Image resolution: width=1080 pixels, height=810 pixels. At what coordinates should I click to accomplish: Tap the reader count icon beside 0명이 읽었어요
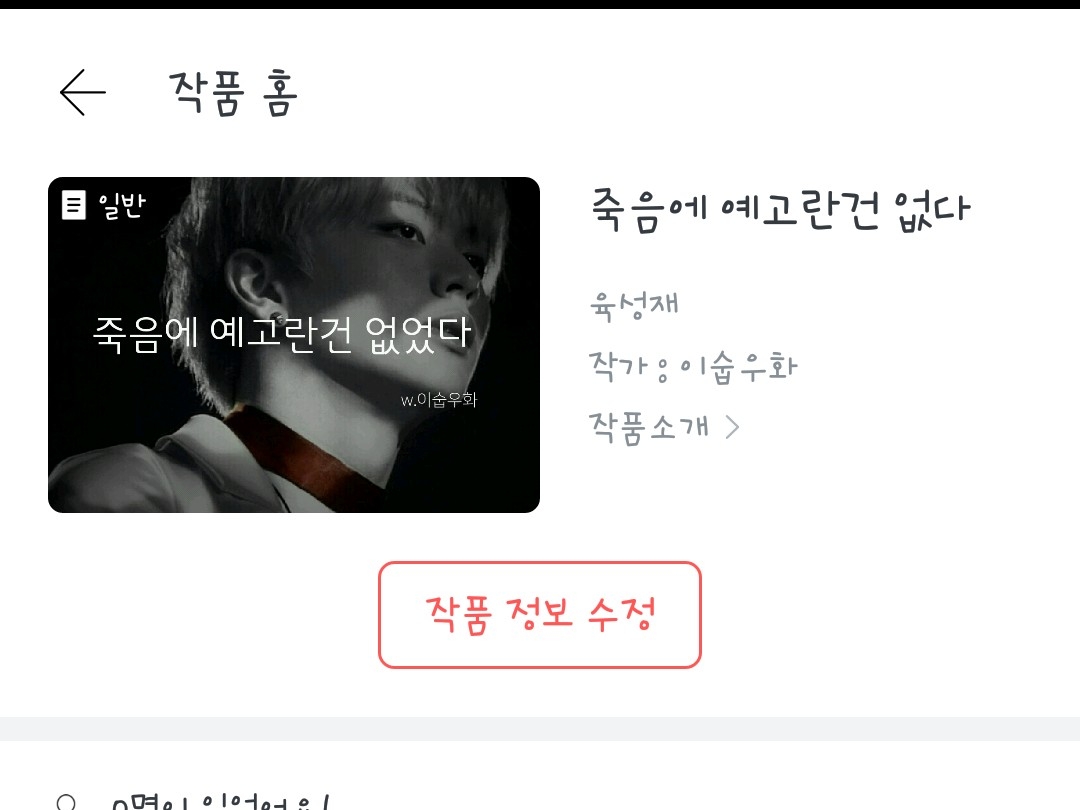[x=66, y=803]
